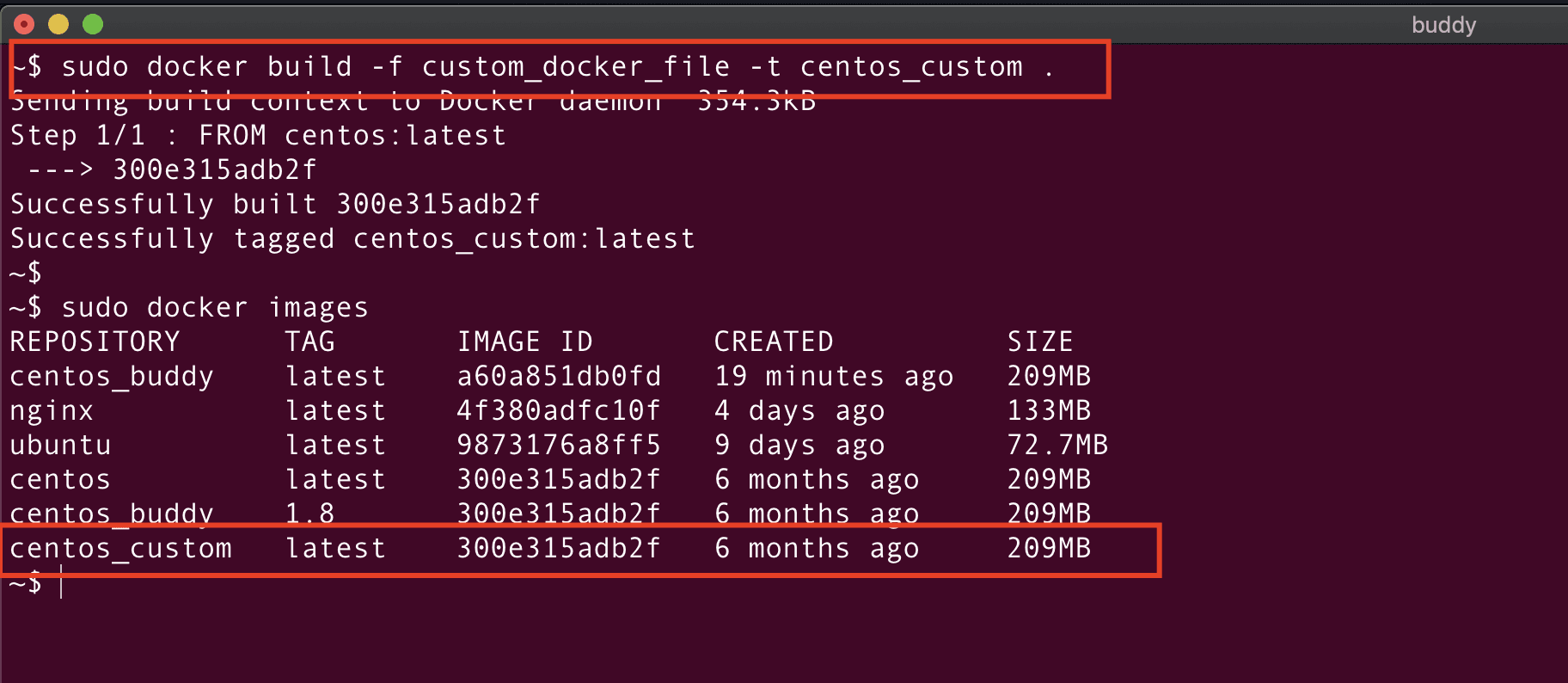Close the terminal window with red button
The width and height of the screenshot is (1568, 683).
pyautogui.click(x=24, y=24)
